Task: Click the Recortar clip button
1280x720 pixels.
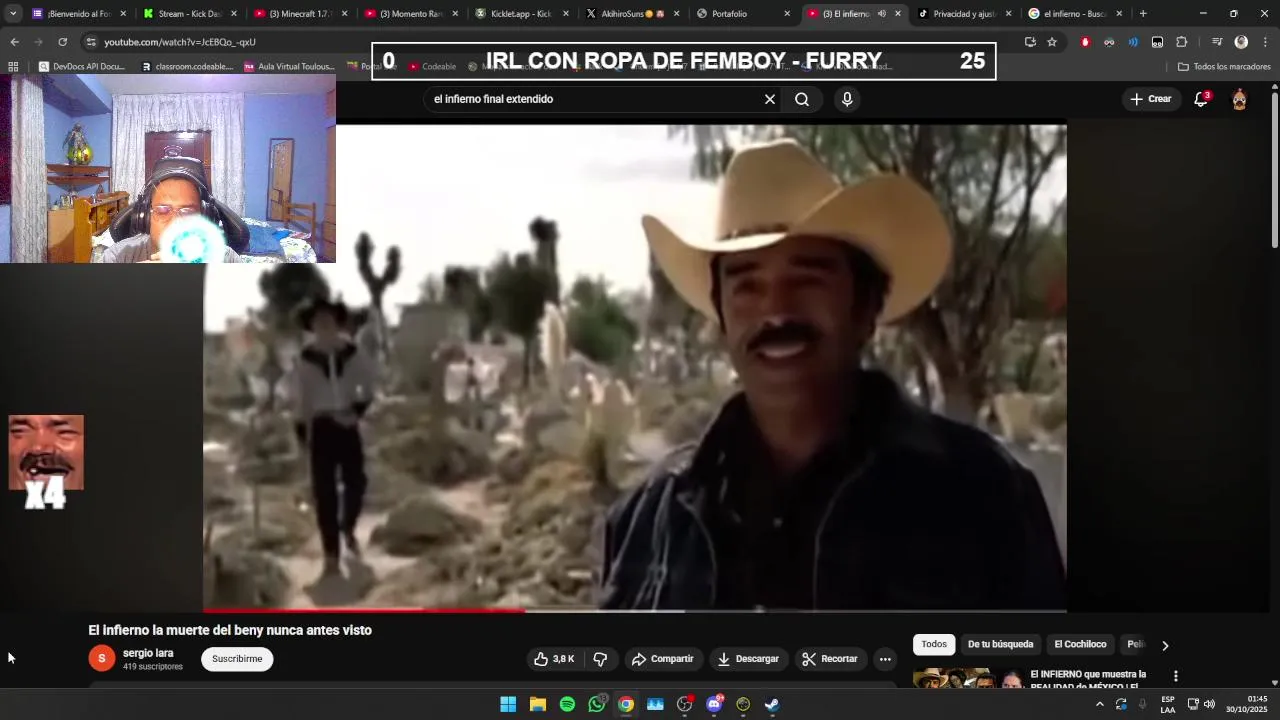Action: tap(830, 659)
